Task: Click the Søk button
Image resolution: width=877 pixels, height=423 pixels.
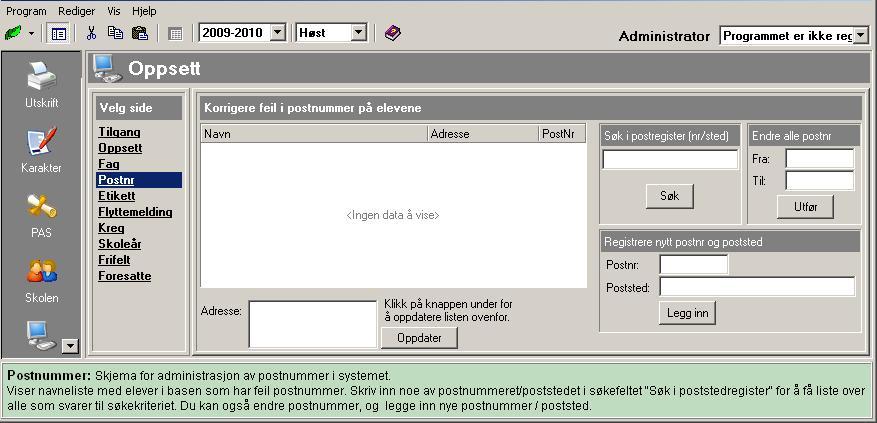Action: click(669, 196)
